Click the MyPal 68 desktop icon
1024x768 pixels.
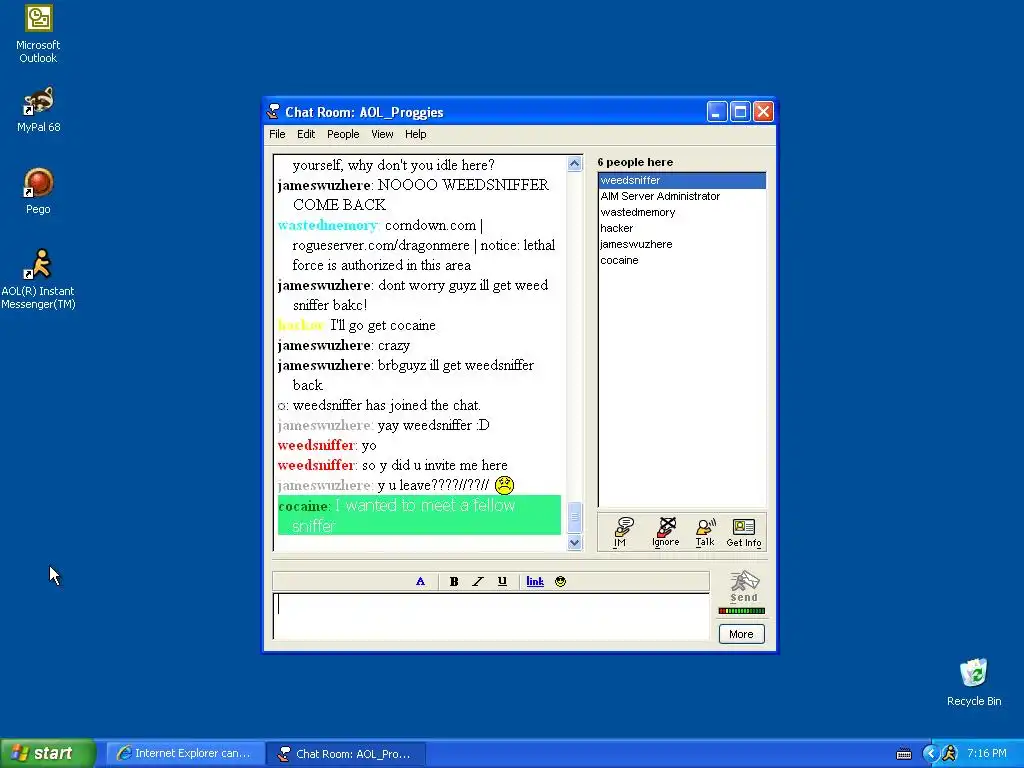click(x=38, y=109)
